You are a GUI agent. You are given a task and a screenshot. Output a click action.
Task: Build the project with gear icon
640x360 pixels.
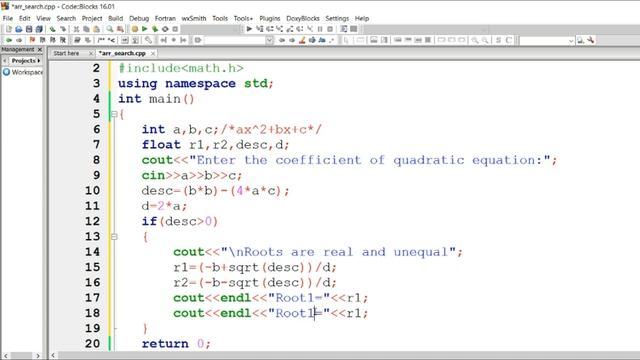(135, 29)
